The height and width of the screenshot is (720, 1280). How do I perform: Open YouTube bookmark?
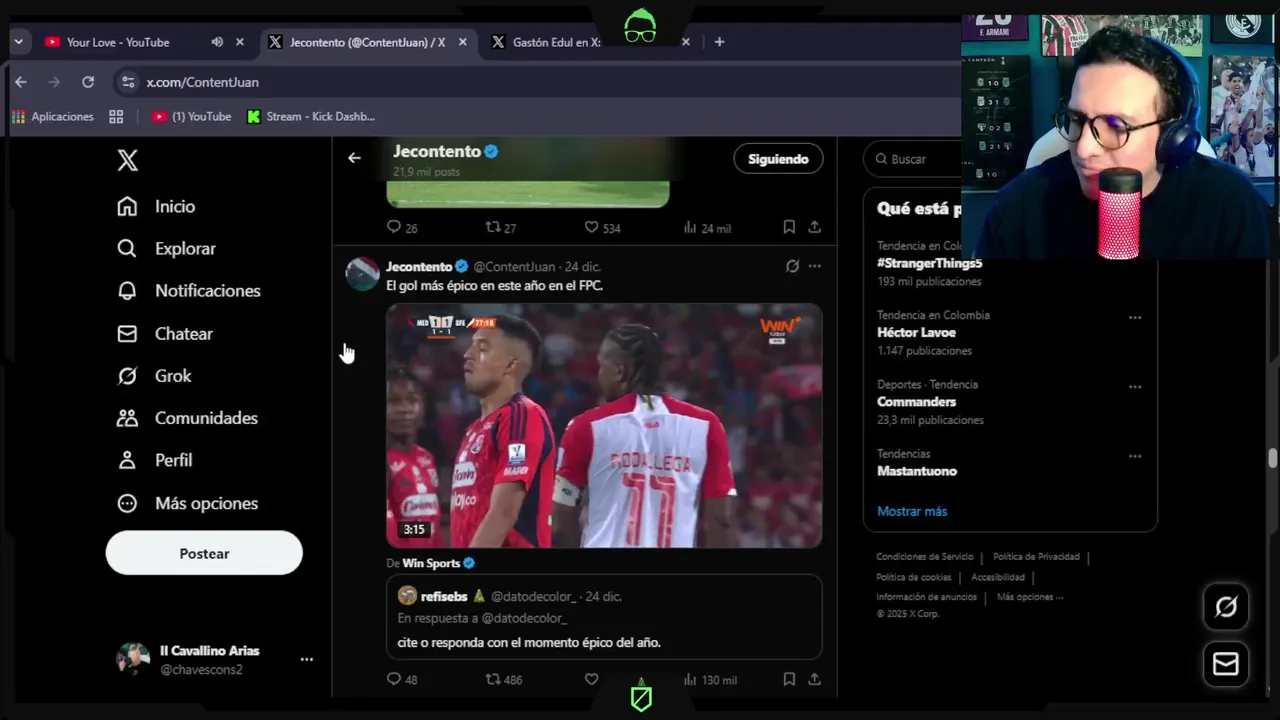point(191,116)
